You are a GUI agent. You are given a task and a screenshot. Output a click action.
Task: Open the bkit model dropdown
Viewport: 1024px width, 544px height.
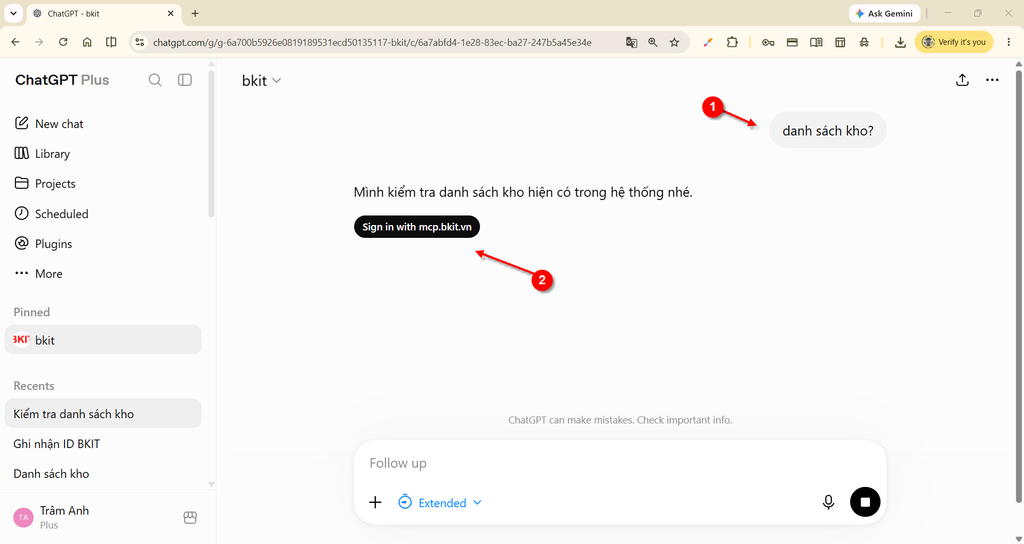[x=261, y=80]
